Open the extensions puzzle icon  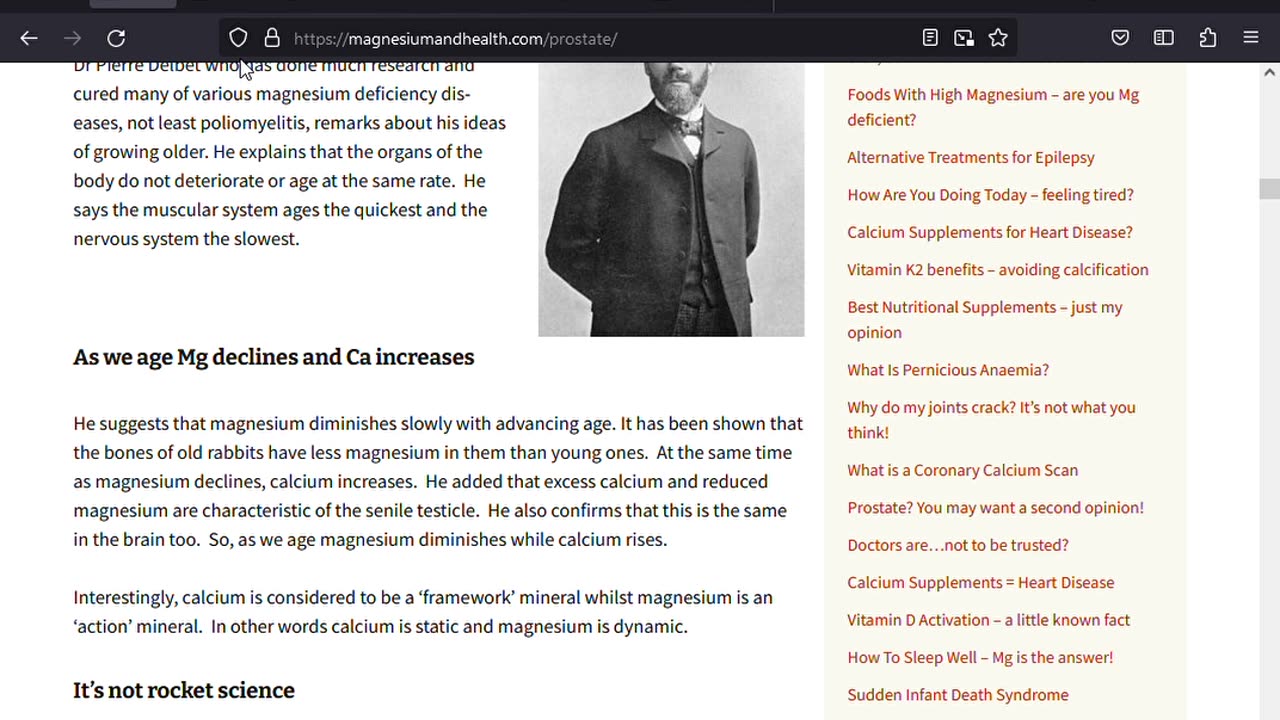1208,38
